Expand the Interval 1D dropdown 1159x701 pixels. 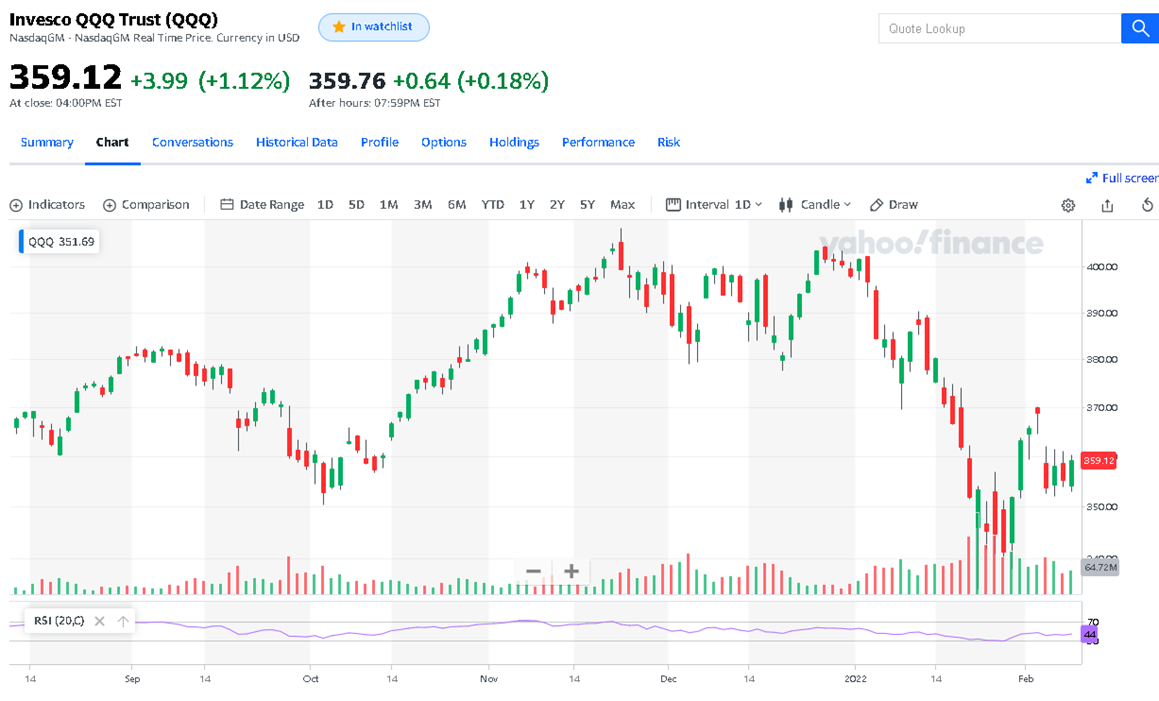(x=714, y=205)
